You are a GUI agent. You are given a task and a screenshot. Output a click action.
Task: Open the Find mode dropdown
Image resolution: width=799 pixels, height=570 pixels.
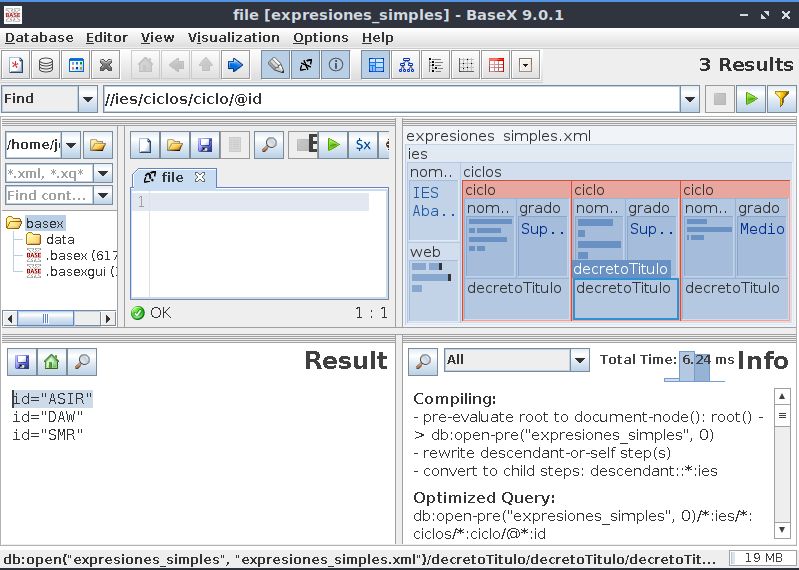pyautogui.click(x=86, y=99)
